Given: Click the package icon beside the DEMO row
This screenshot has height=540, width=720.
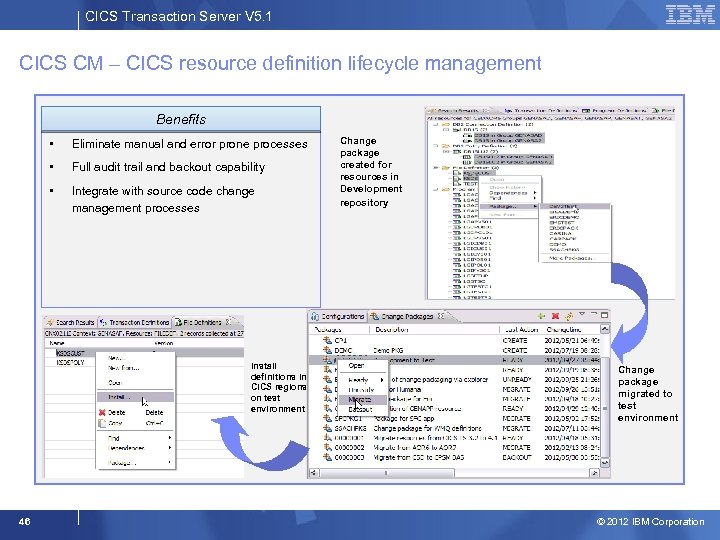Looking at the screenshot, I should tap(327, 350).
